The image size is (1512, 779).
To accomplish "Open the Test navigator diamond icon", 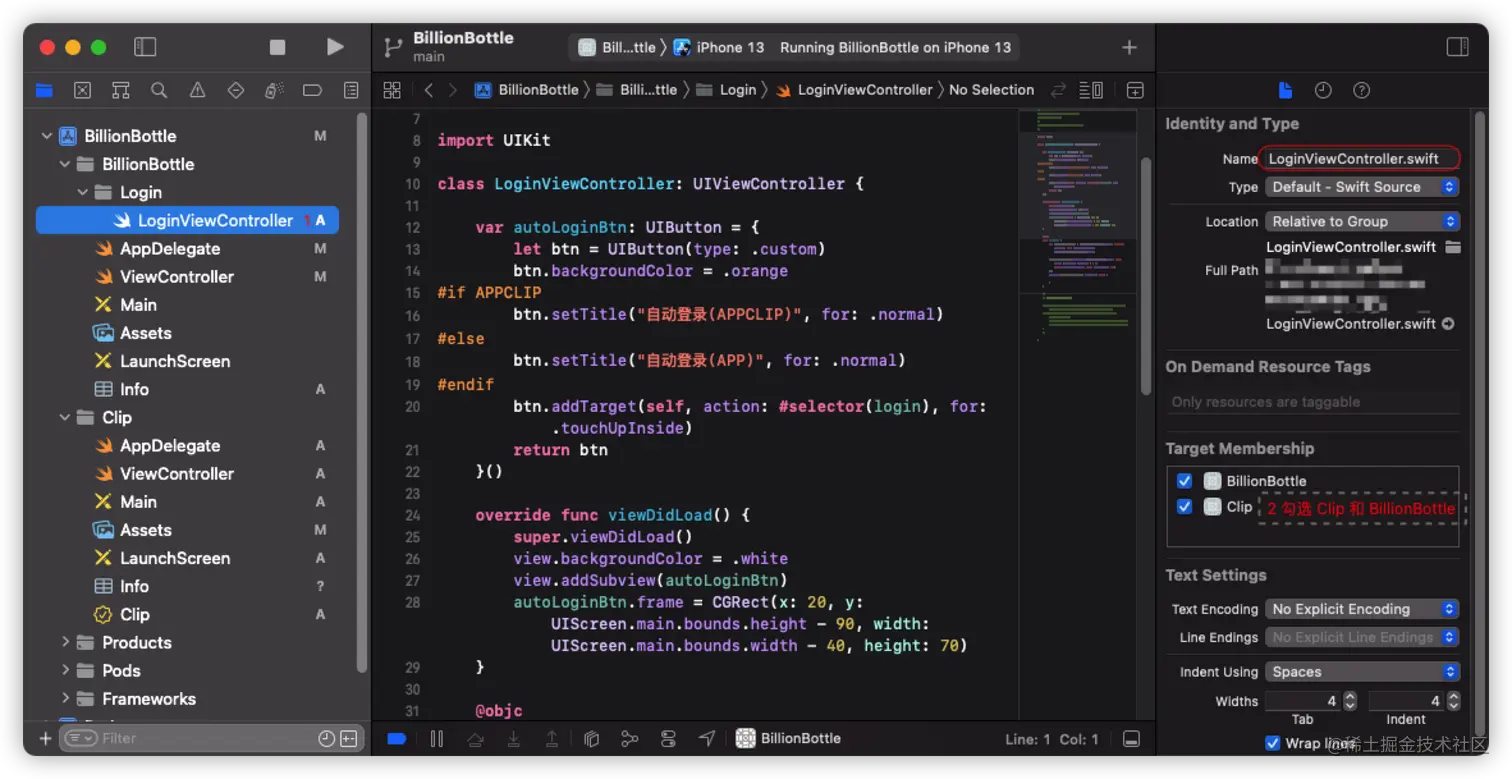I will (x=236, y=90).
